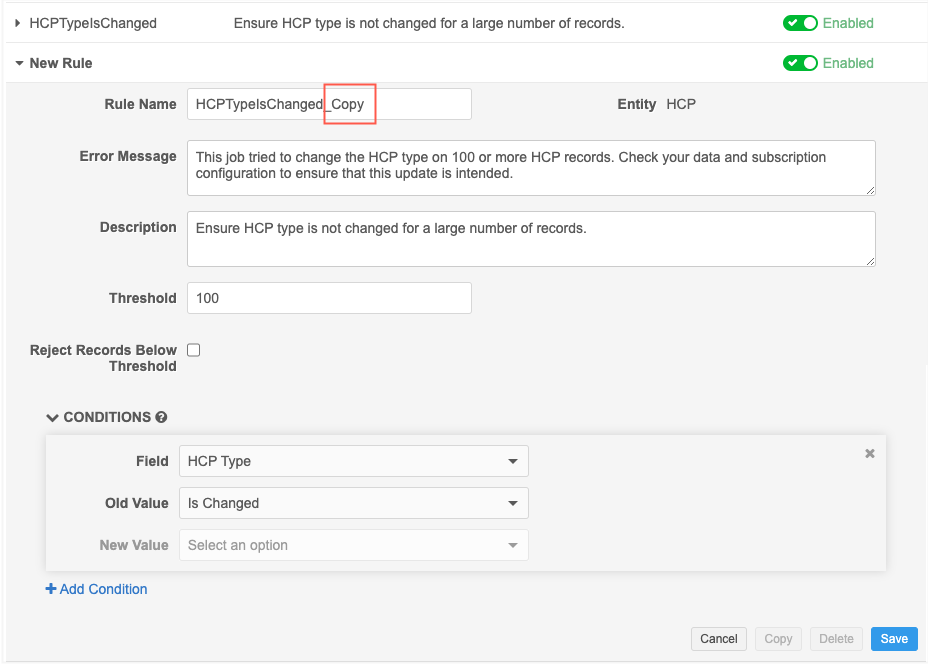Click into the Rule Name field

pyautogui.click(x=328, y=104)
